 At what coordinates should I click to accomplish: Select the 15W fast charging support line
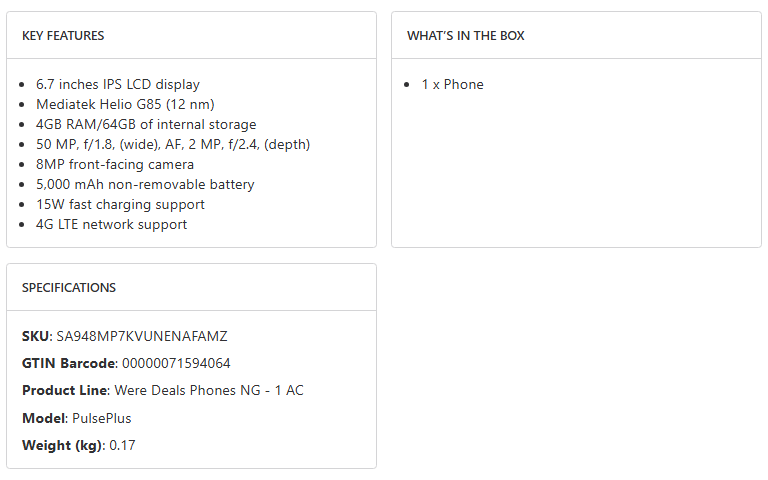pos(120,205)
